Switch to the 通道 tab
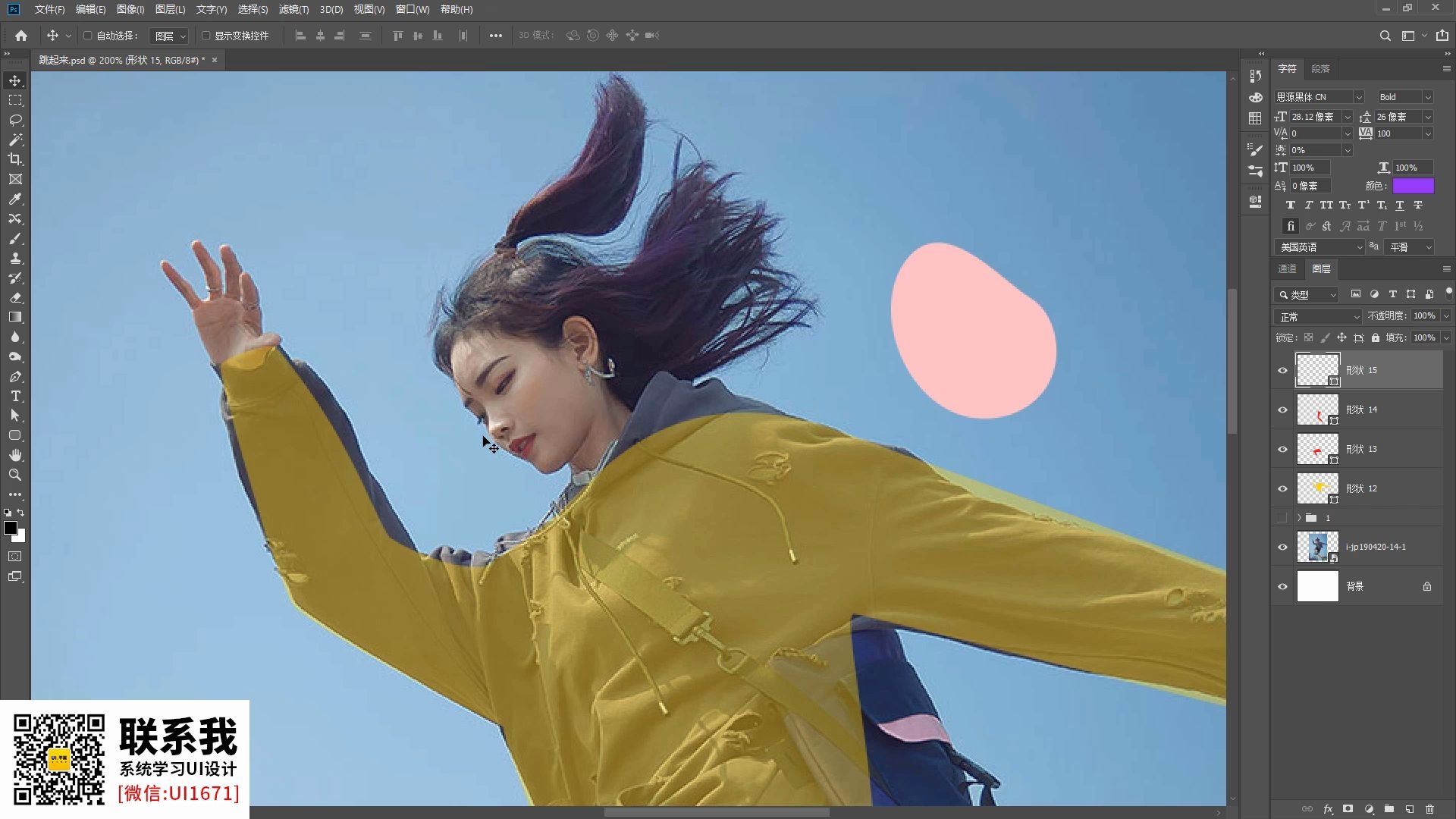Image resolution: width=1456 pixels, height=819 pixels. 1287,268
